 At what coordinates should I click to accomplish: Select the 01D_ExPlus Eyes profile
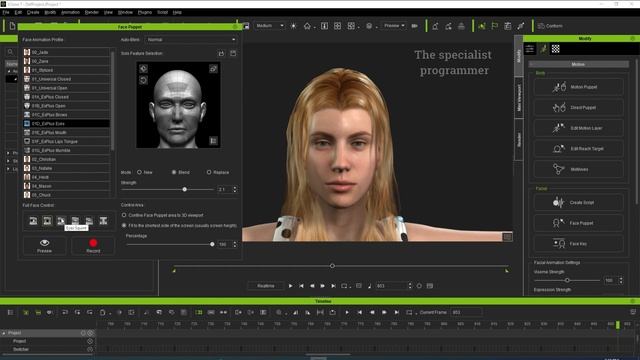tap(67, 123)
